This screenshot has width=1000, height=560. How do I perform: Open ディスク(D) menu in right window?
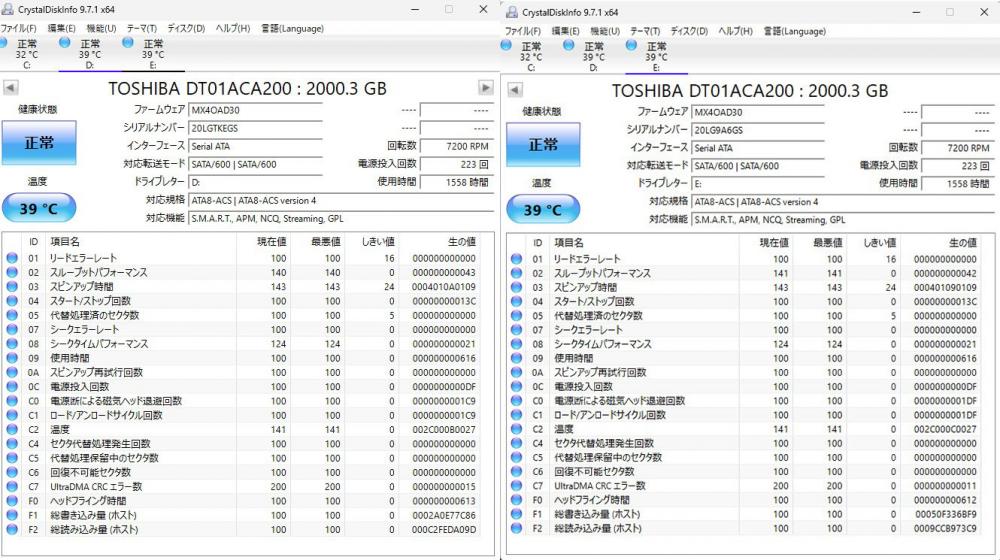[x=689, y=31]
